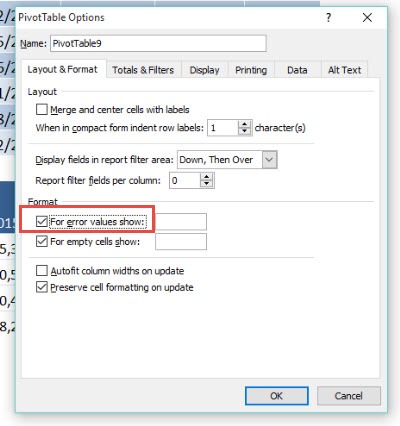Screen dimensions: 400x426
Task: Uncheck For error values show
Action: [x=42, y=221]
